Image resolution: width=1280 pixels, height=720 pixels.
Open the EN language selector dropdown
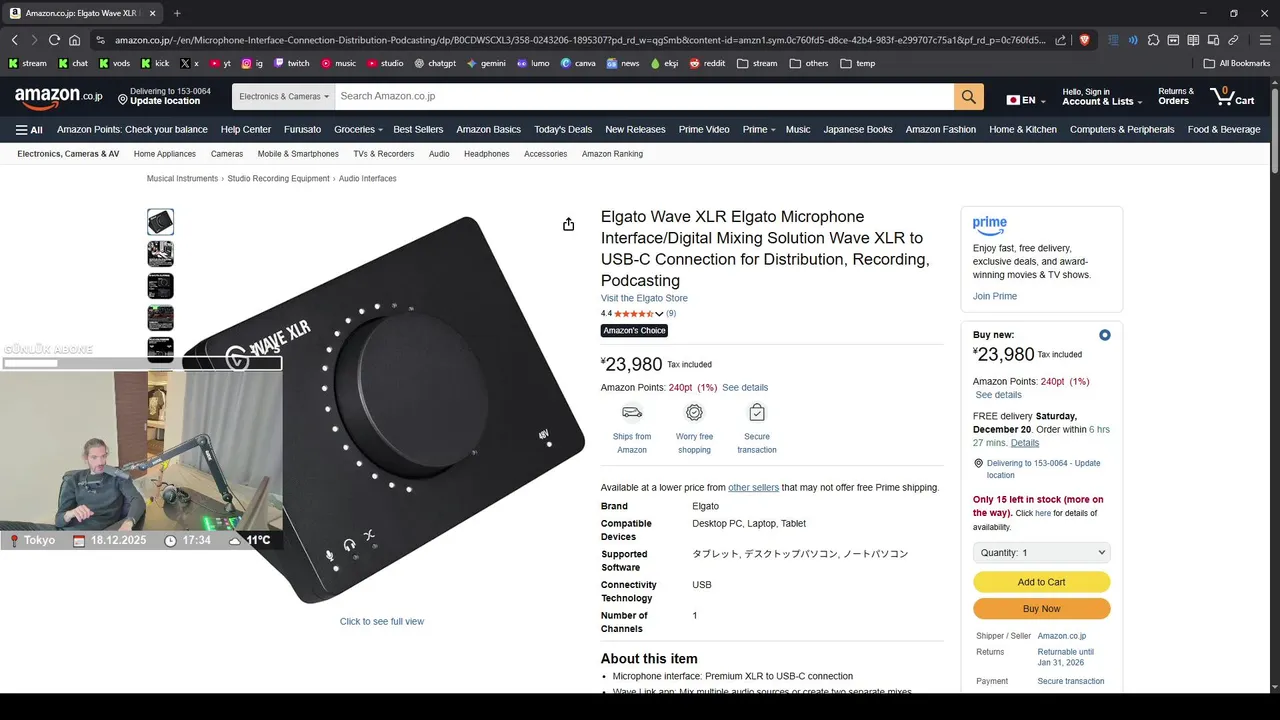tap(1026, 100)
